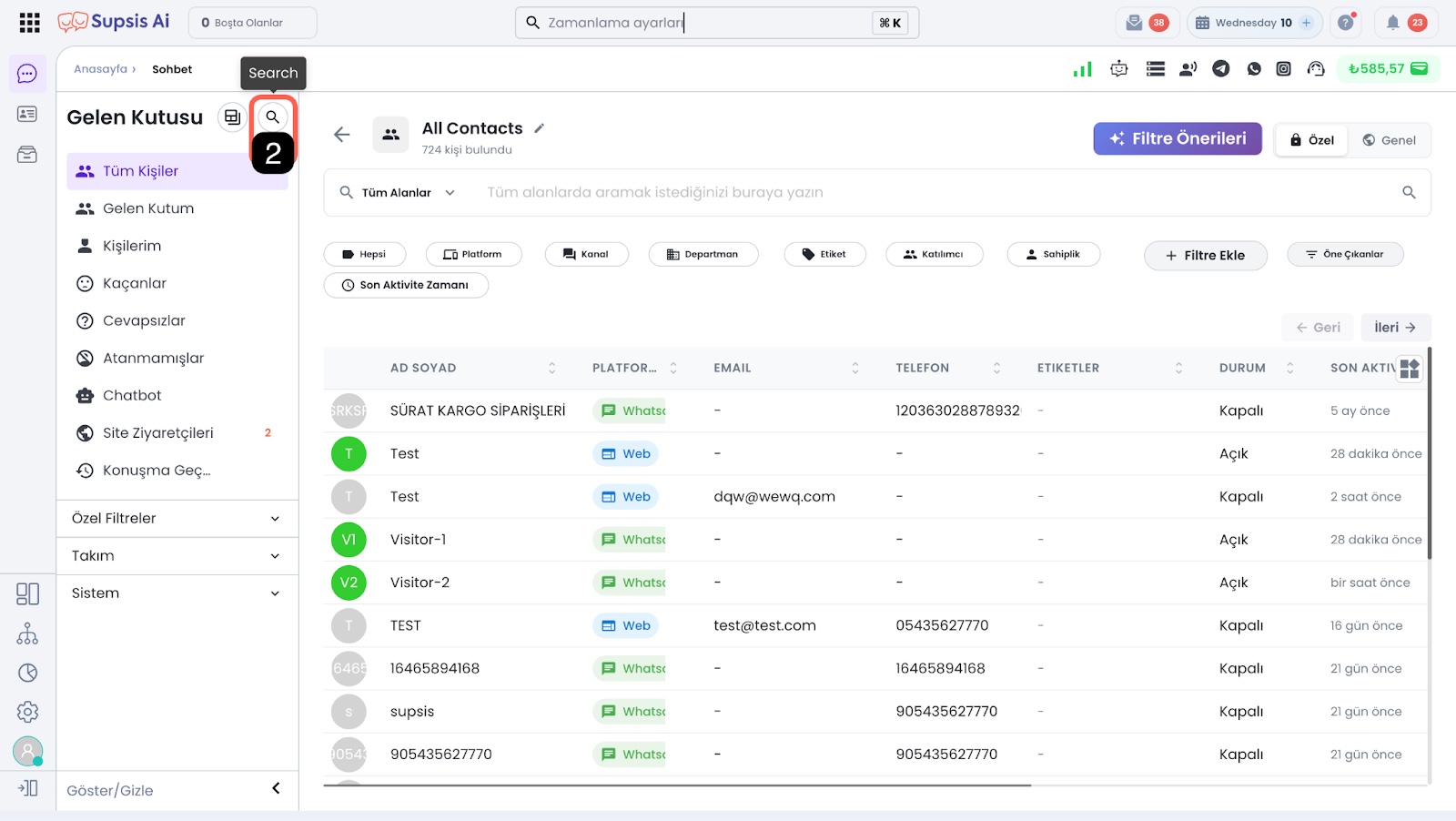
Task: Click the pencil icon beside All Contacts
Action: pos(539,128)
